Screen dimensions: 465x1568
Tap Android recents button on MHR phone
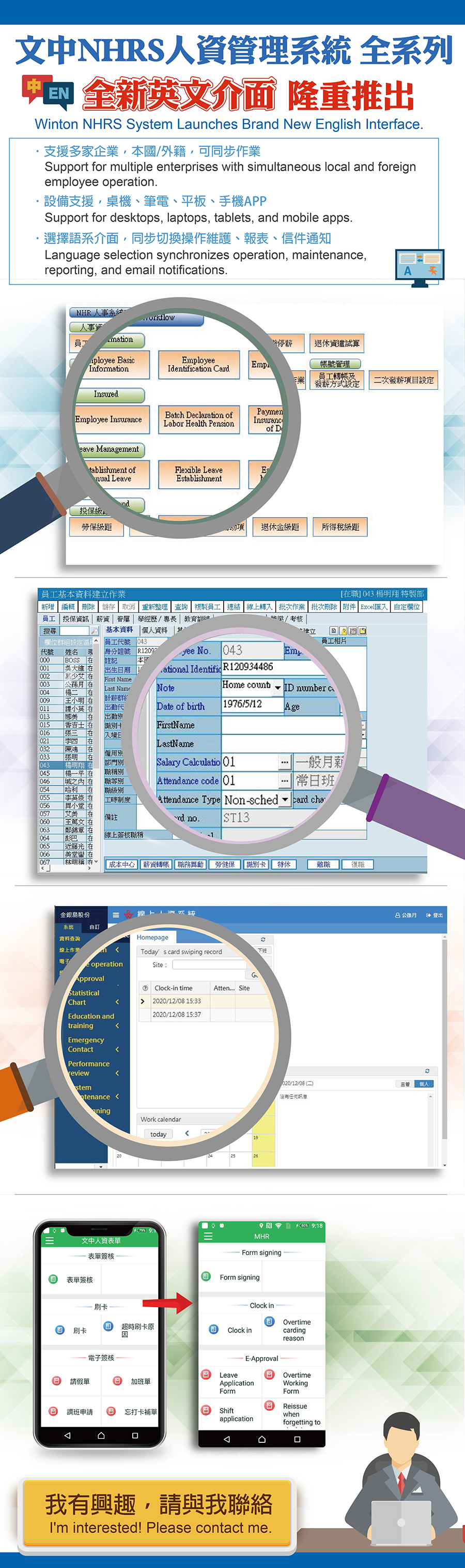(297, 1439)
